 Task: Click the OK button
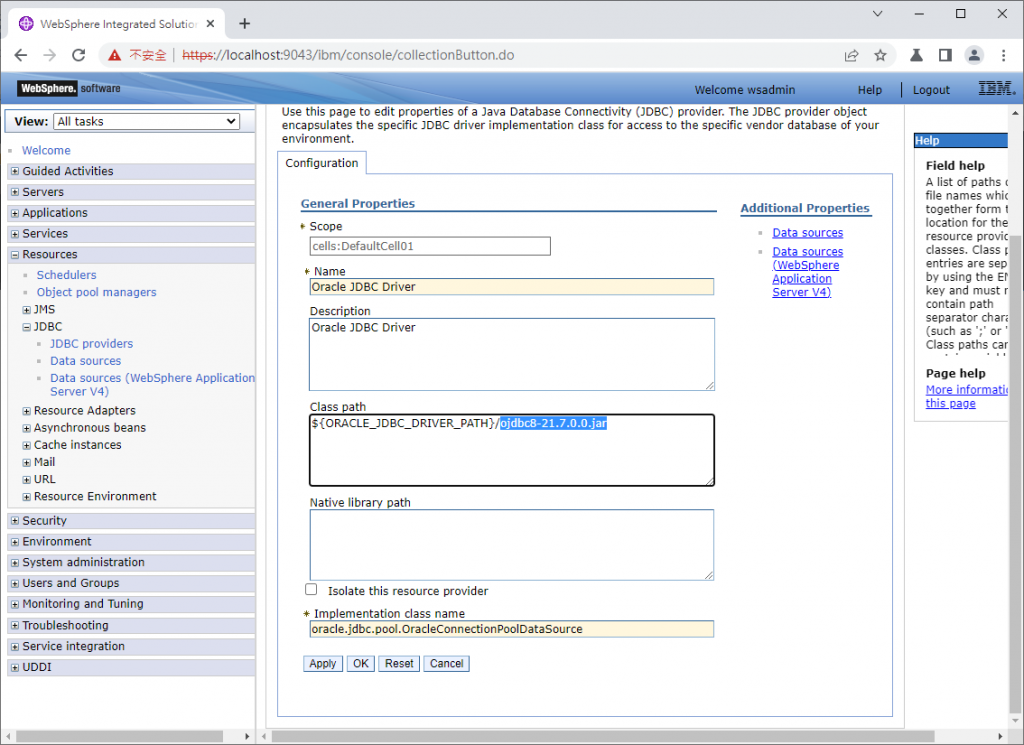pyautogui.click(x=360, y=663)
